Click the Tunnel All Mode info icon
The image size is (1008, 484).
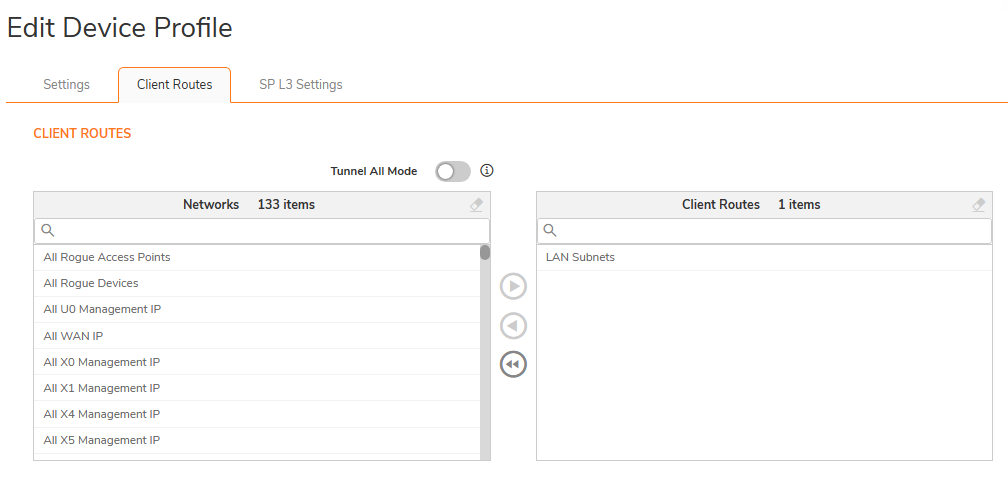click(487, 171)
